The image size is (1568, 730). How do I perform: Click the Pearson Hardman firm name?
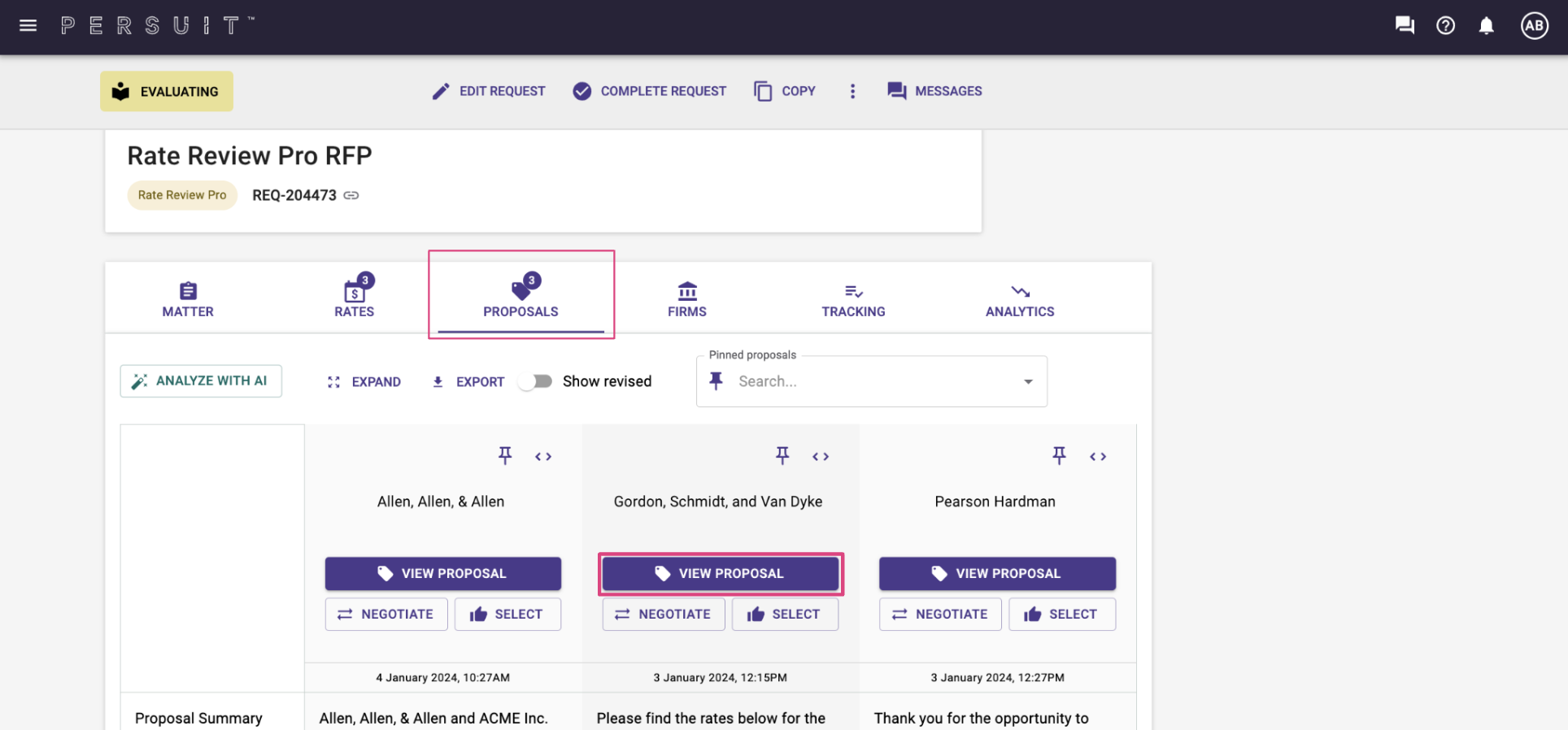tap(995, 502)
